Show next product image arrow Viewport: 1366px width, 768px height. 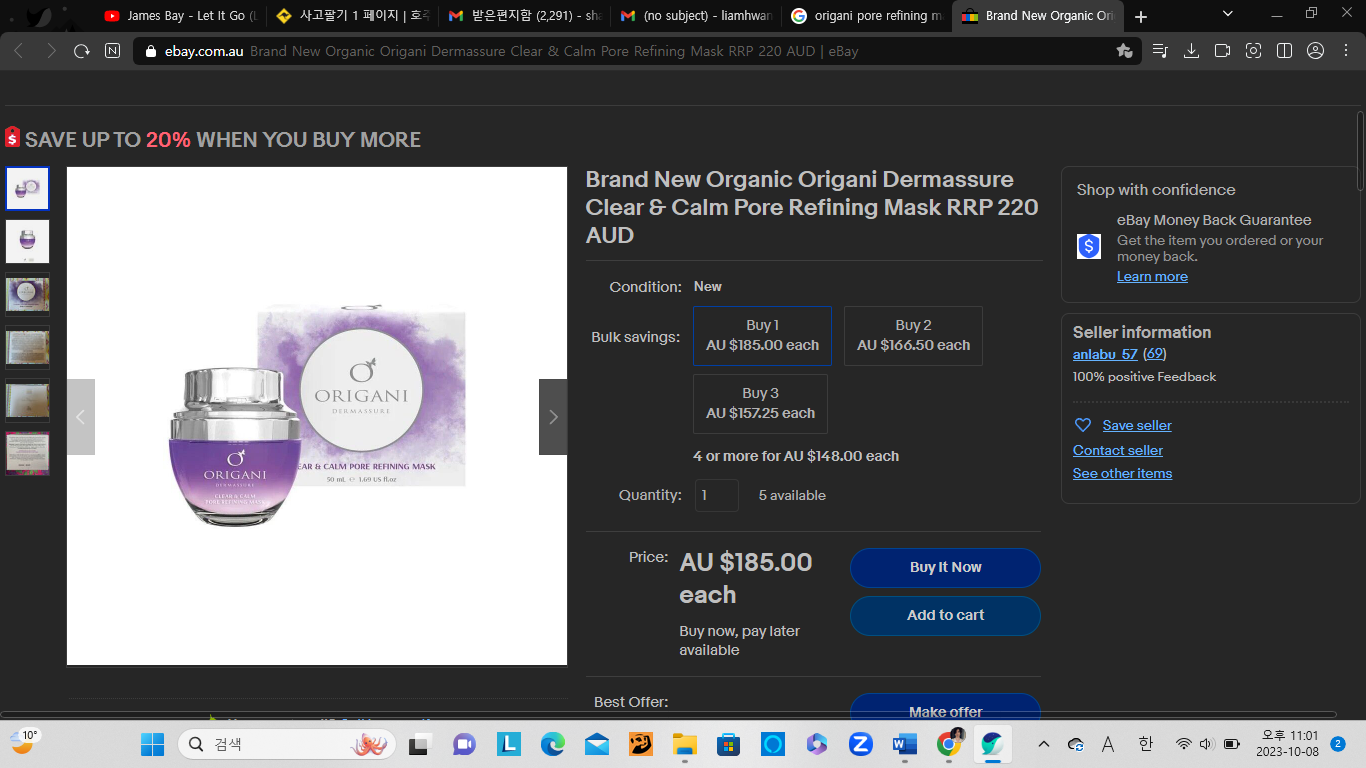pos(553,417)
